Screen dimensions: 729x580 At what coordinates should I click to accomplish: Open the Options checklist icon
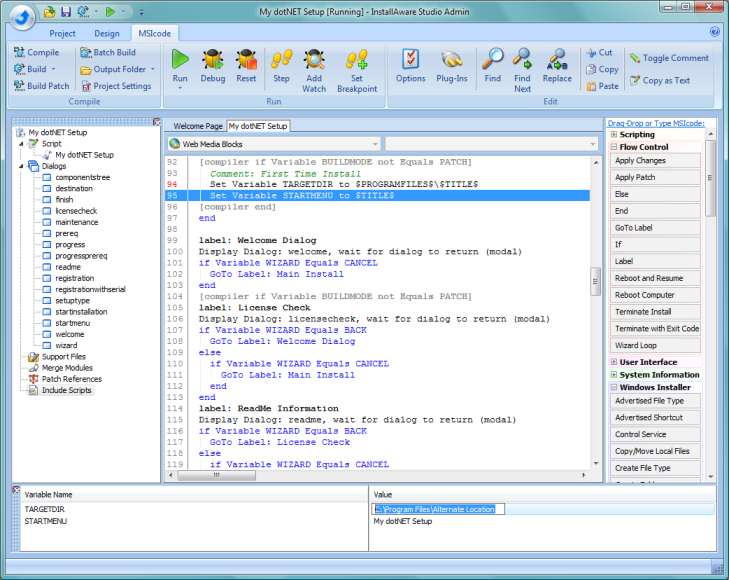(411, 59)
